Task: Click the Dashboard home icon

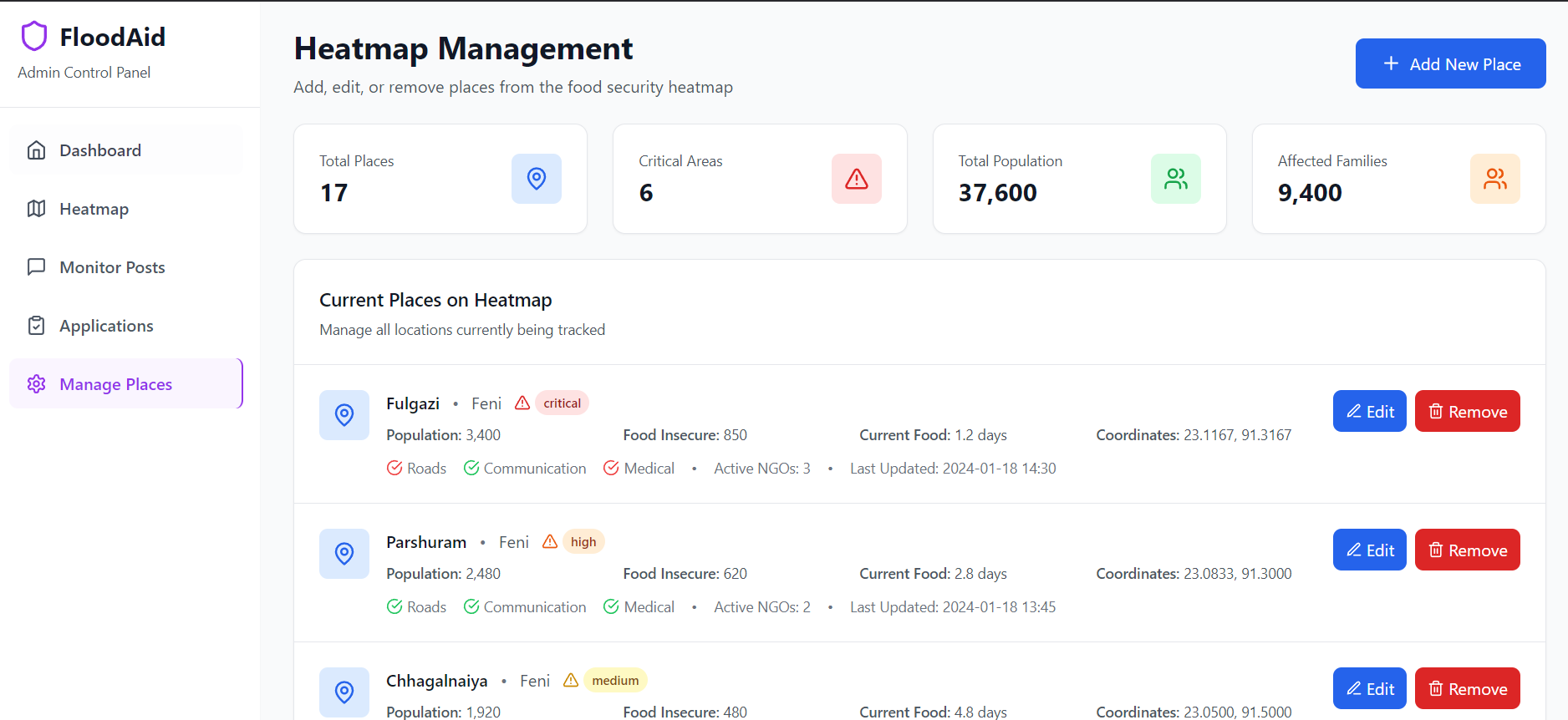Action: [36, 150]
